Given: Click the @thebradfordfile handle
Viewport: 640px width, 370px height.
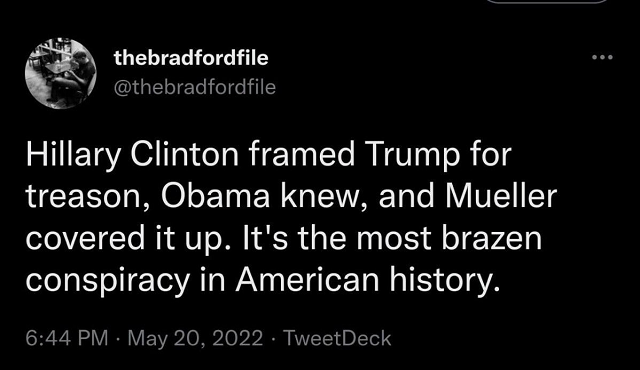Looking at the screenshot, I should pos(195,87).
